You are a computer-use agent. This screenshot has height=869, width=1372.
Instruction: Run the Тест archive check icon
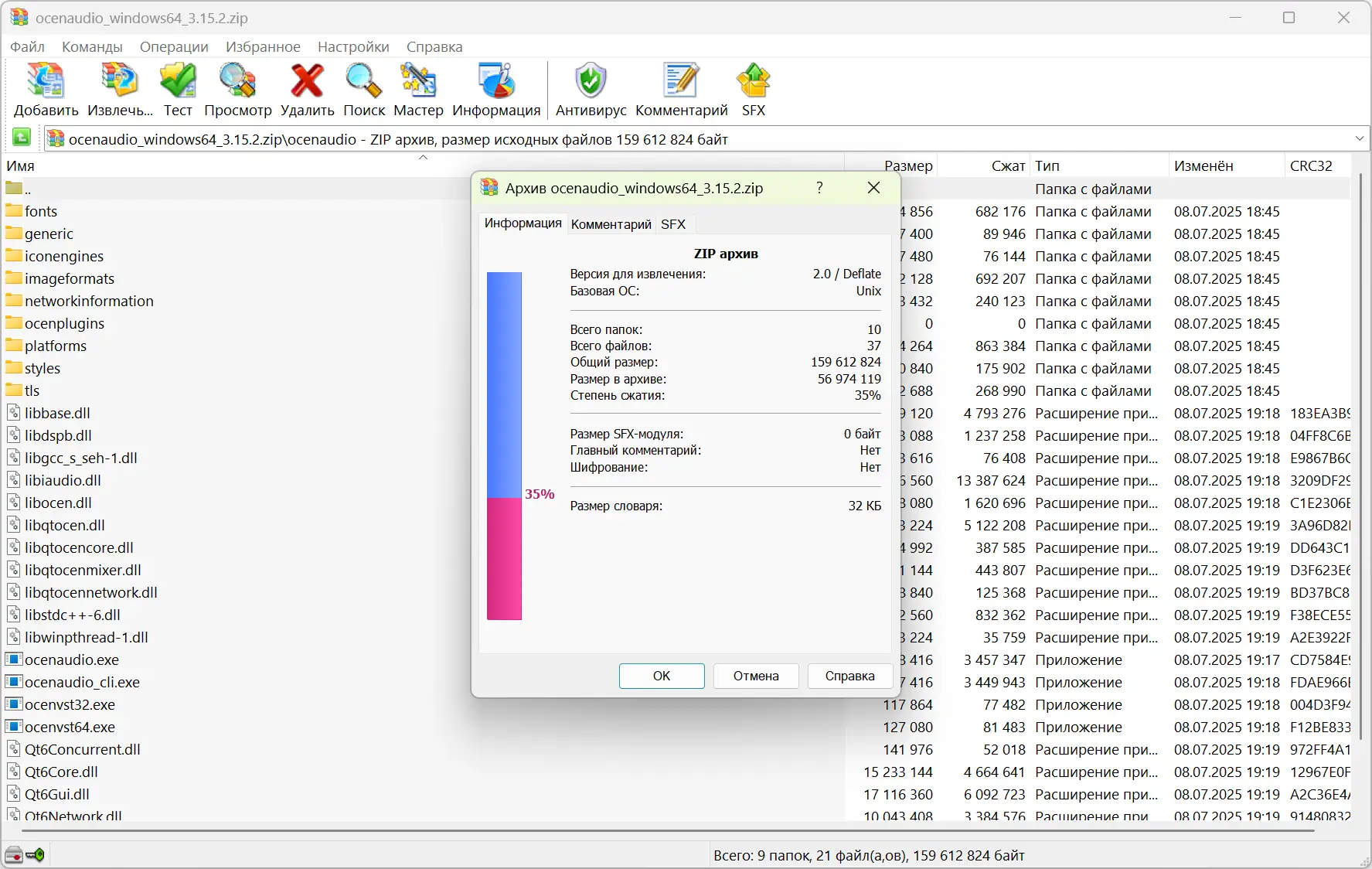pyautogui.click(x=178, y=82)
